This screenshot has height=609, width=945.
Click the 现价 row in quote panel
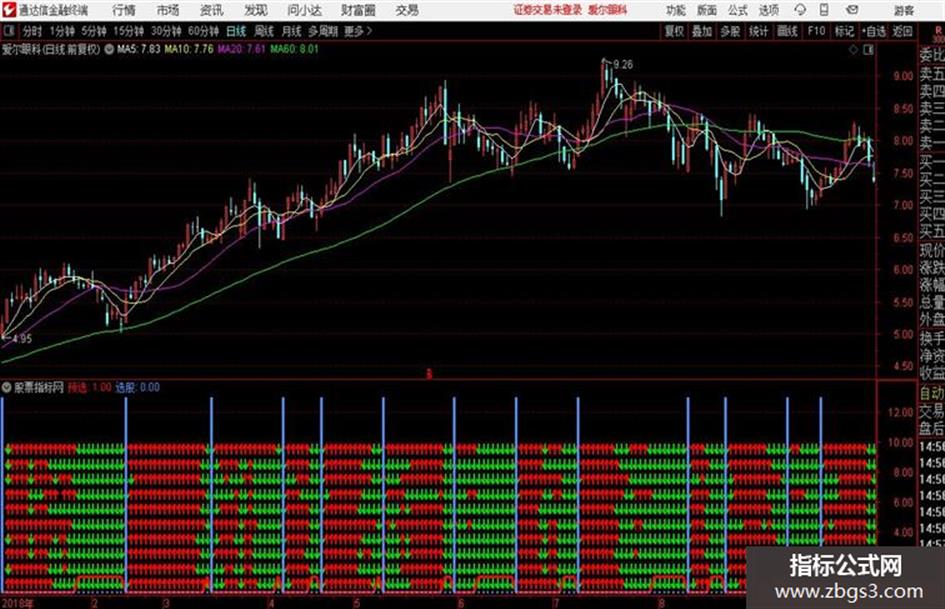click(932, 250)
